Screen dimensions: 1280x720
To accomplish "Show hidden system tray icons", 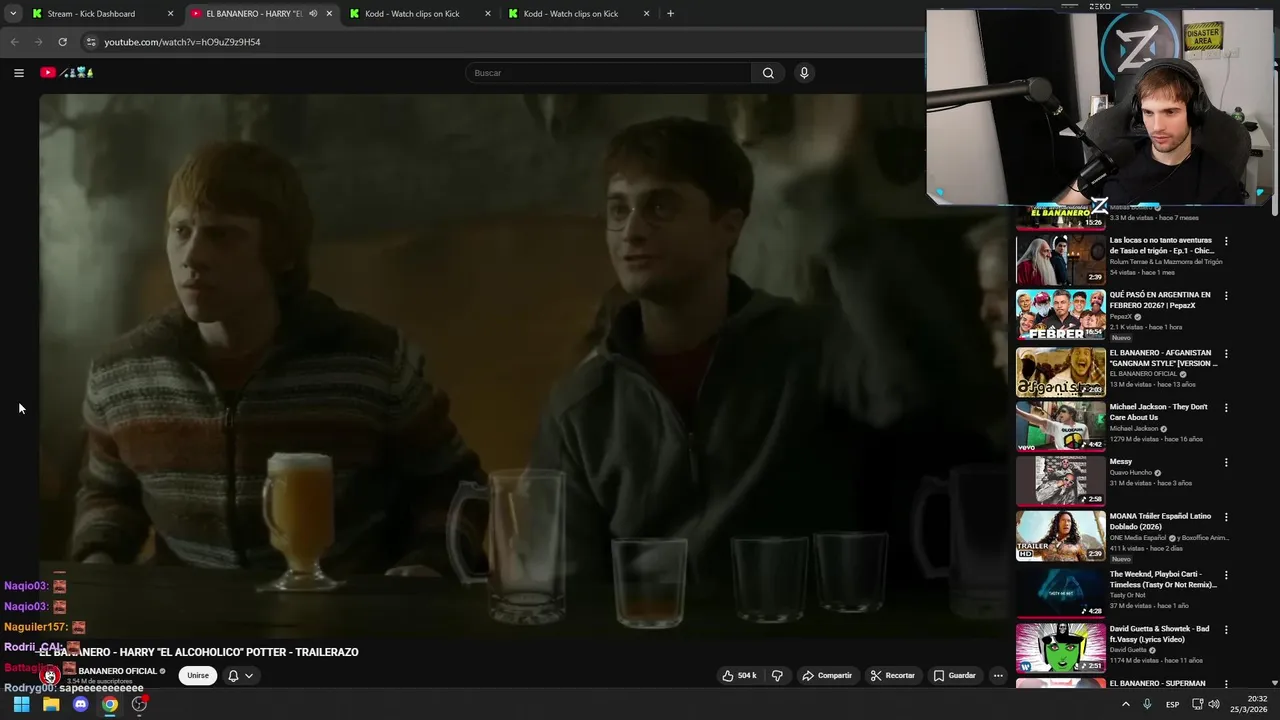I will (1125, 704).
